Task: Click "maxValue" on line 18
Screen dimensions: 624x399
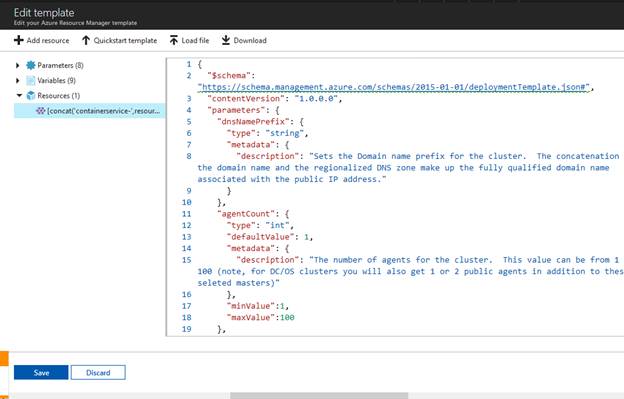Action: (251, 318)
